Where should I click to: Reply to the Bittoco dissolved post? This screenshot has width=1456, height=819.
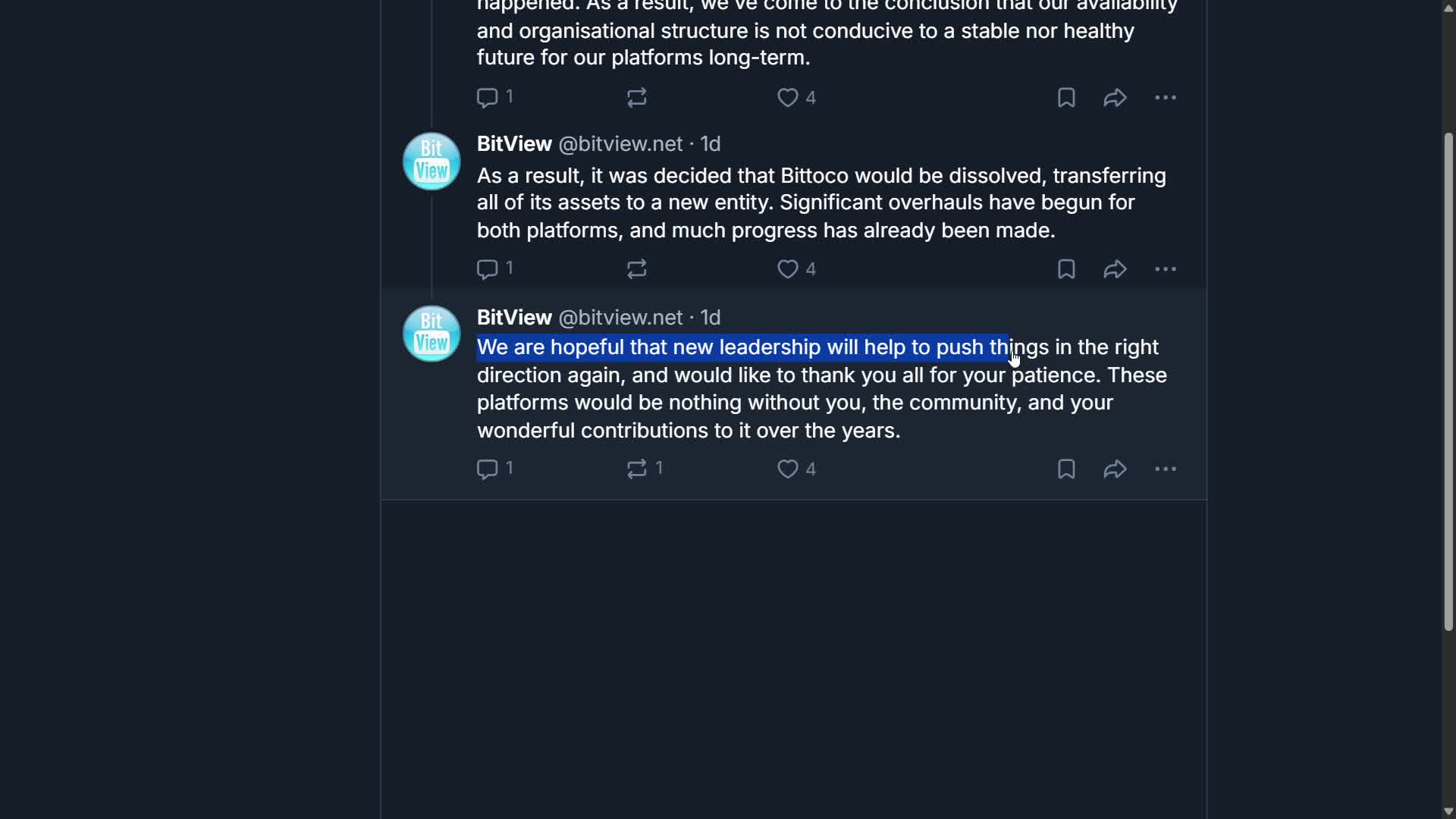click(x=487, y=269)
